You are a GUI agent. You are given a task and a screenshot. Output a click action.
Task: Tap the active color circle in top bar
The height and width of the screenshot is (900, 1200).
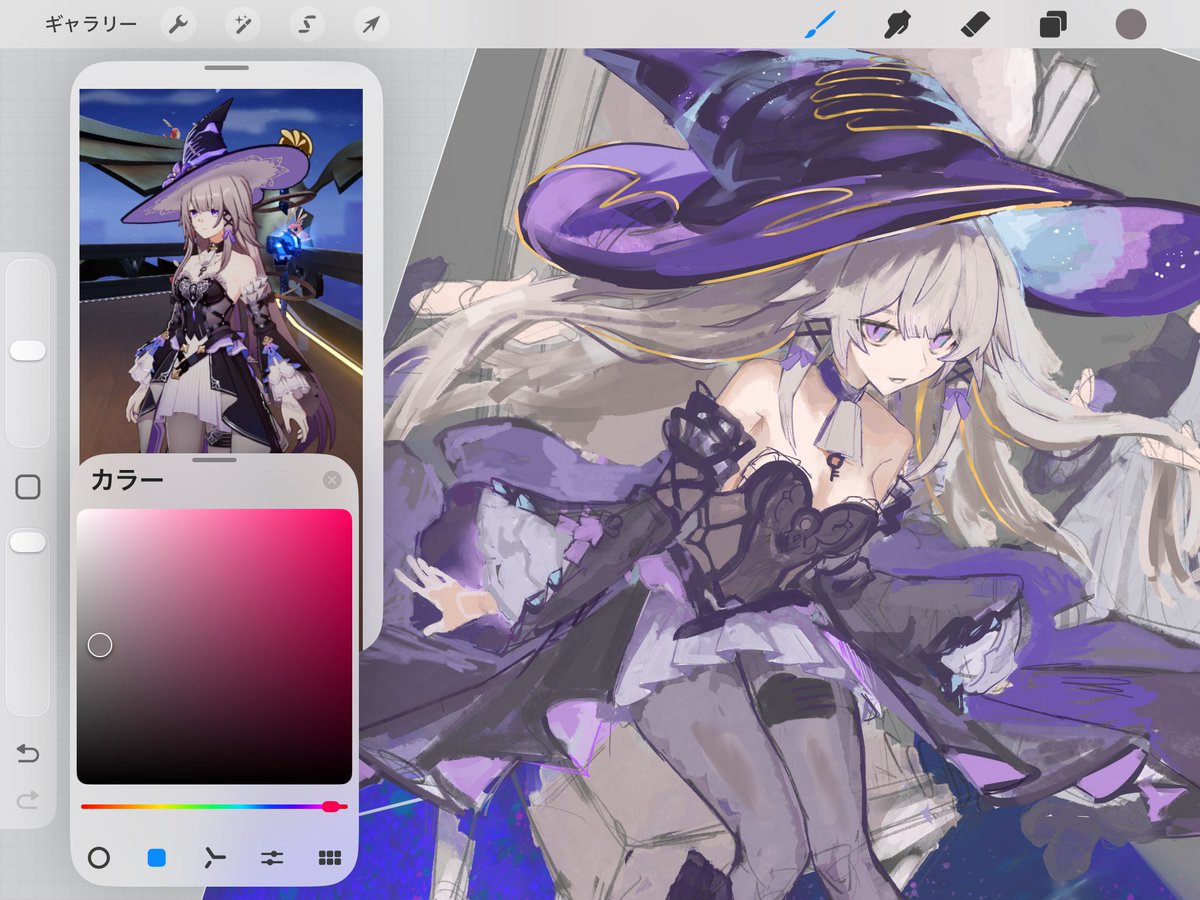click(1130, 24)
